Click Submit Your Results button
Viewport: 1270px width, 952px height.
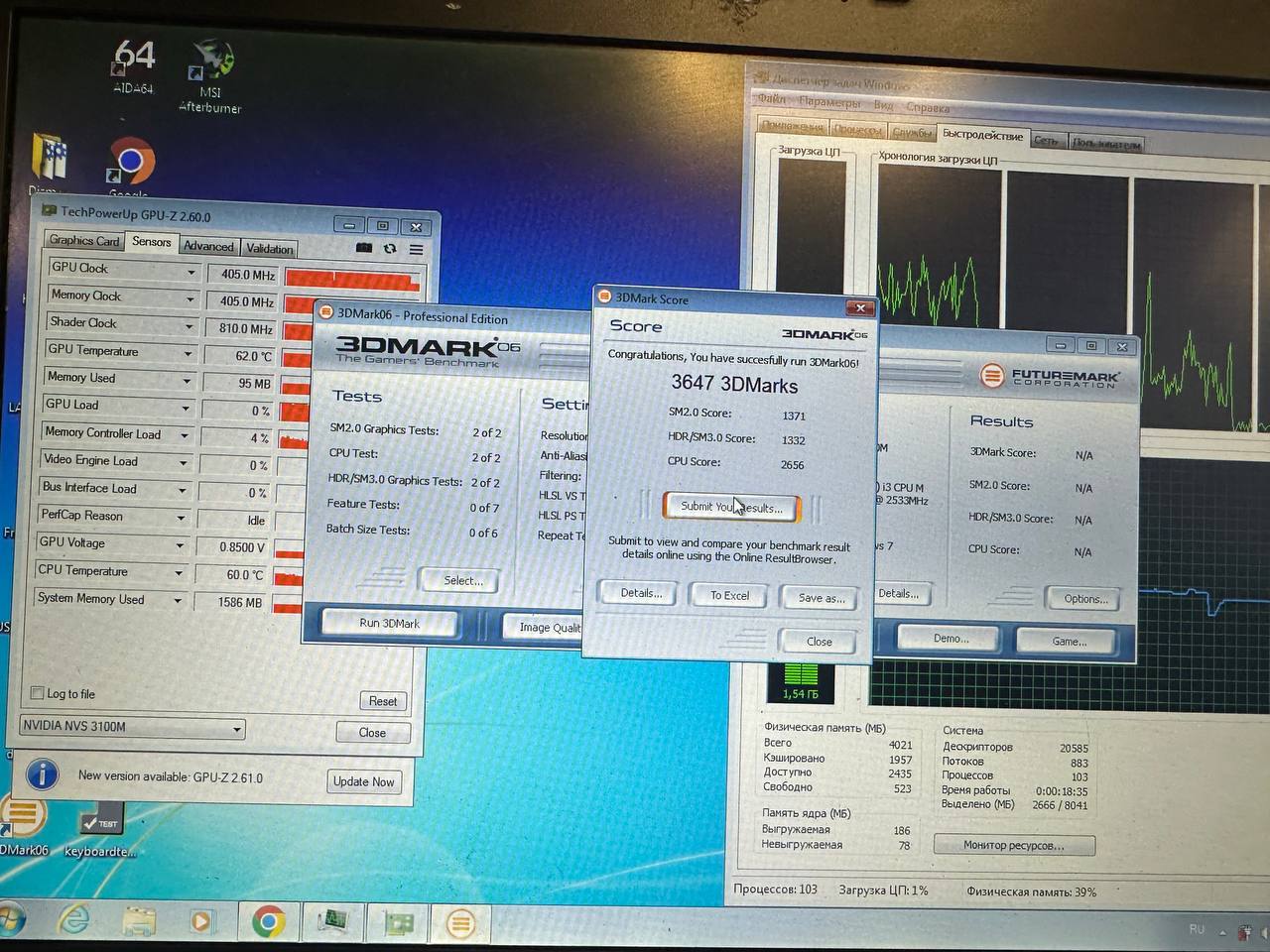click(731, 507)
